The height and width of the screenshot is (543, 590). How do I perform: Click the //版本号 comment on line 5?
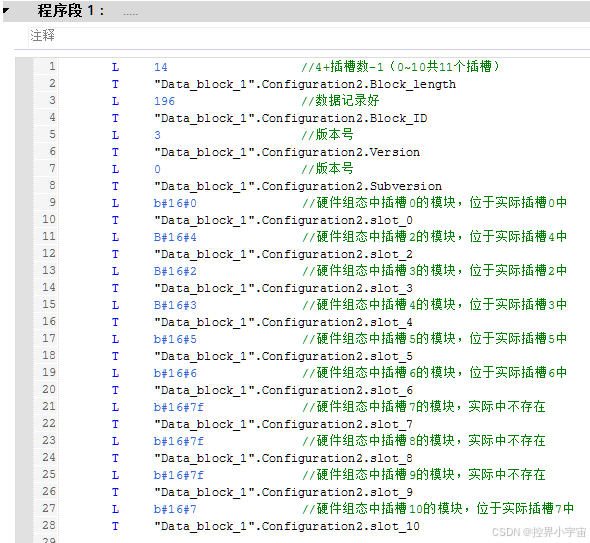click(327, 134)
